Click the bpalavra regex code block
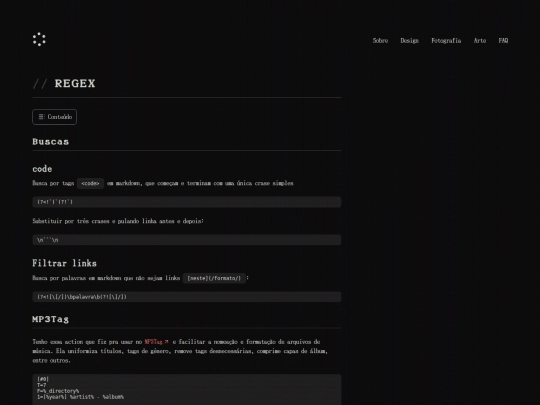This screenshot has height=405, width=540. coord(187,297)
